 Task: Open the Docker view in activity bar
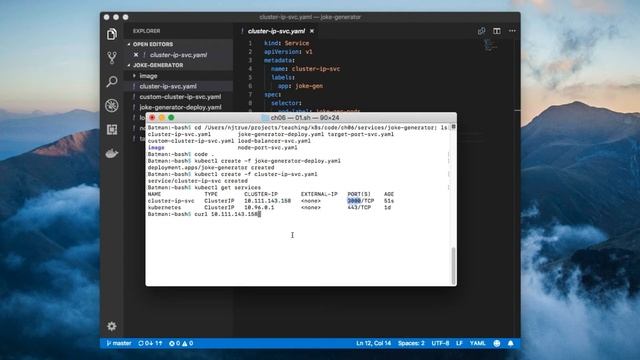coord(112,153)
